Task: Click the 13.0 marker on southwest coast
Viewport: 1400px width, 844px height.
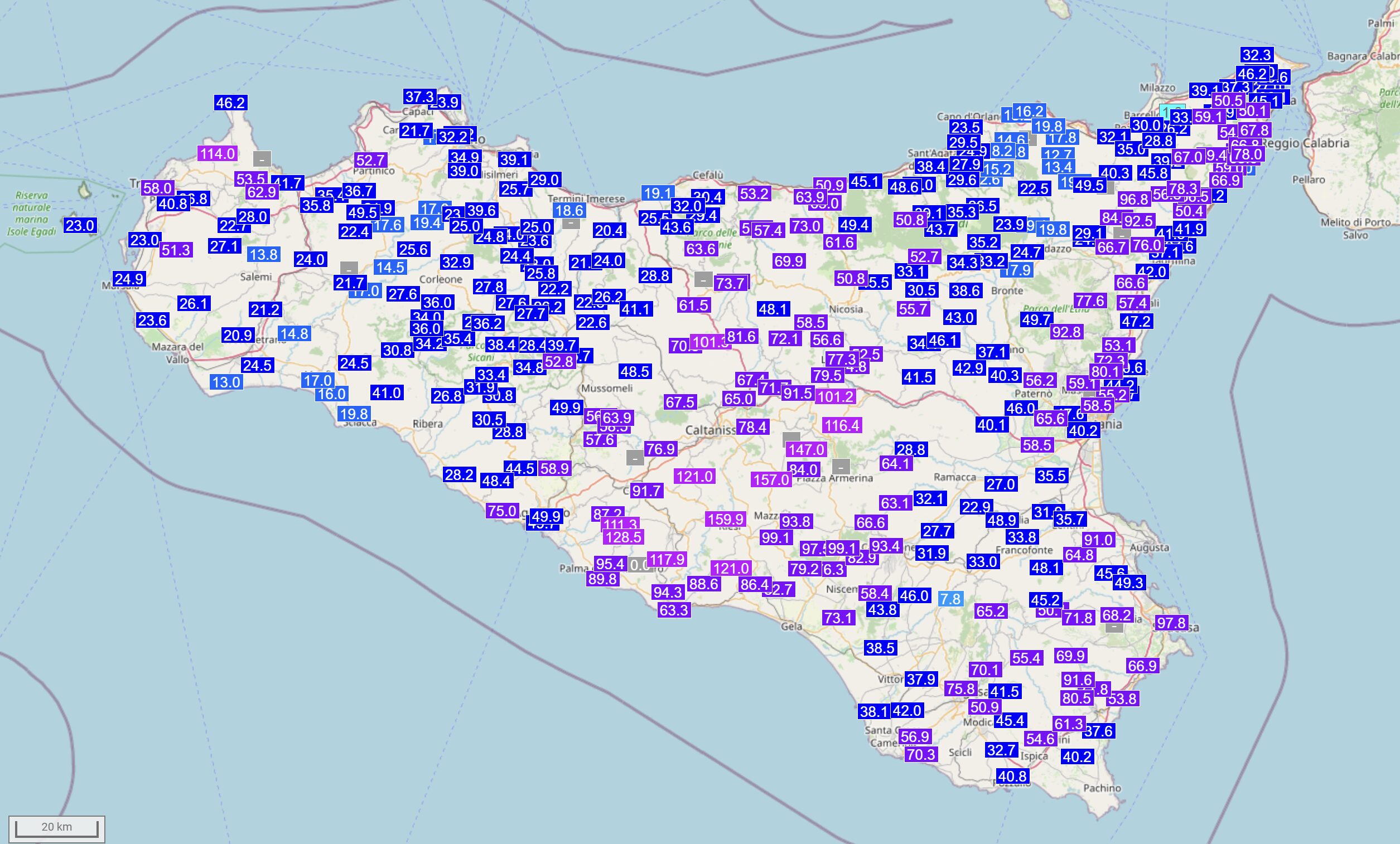Action: [226, 382]
